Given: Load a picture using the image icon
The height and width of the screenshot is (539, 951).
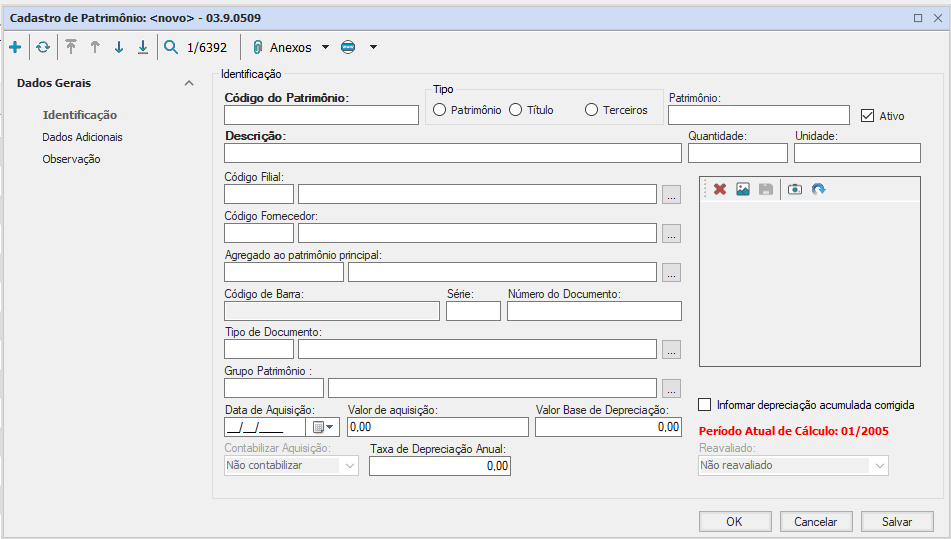Looking at the screenshot, I should pos(743,189).
